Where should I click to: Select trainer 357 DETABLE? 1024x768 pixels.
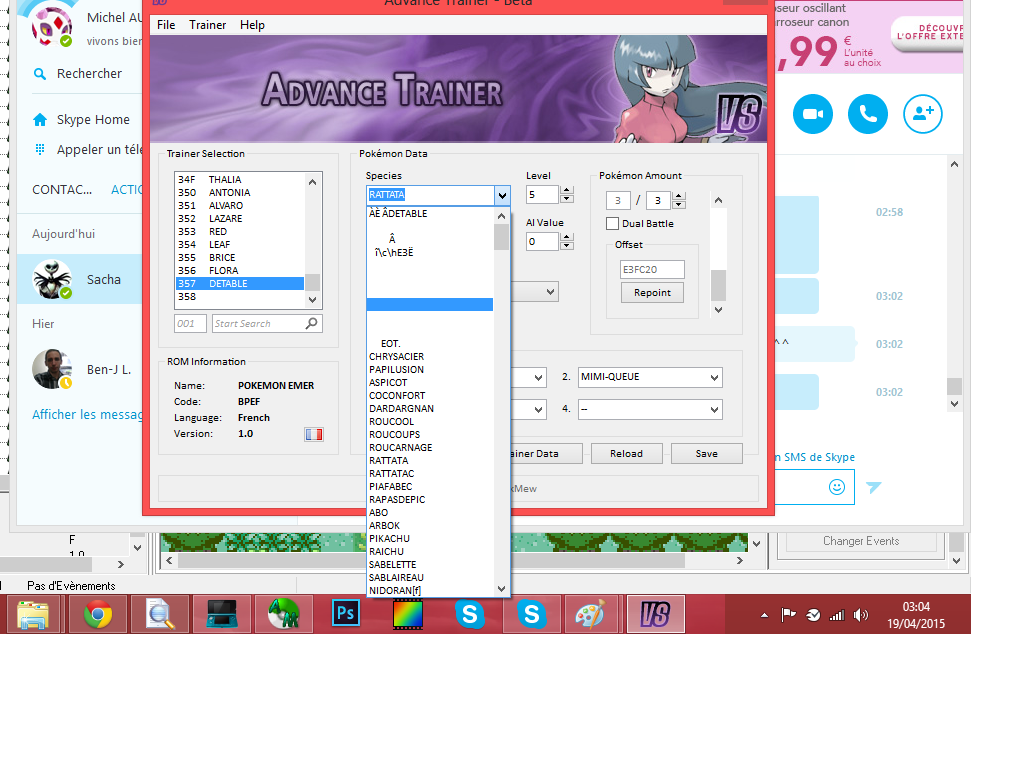(x=240, y=283)
